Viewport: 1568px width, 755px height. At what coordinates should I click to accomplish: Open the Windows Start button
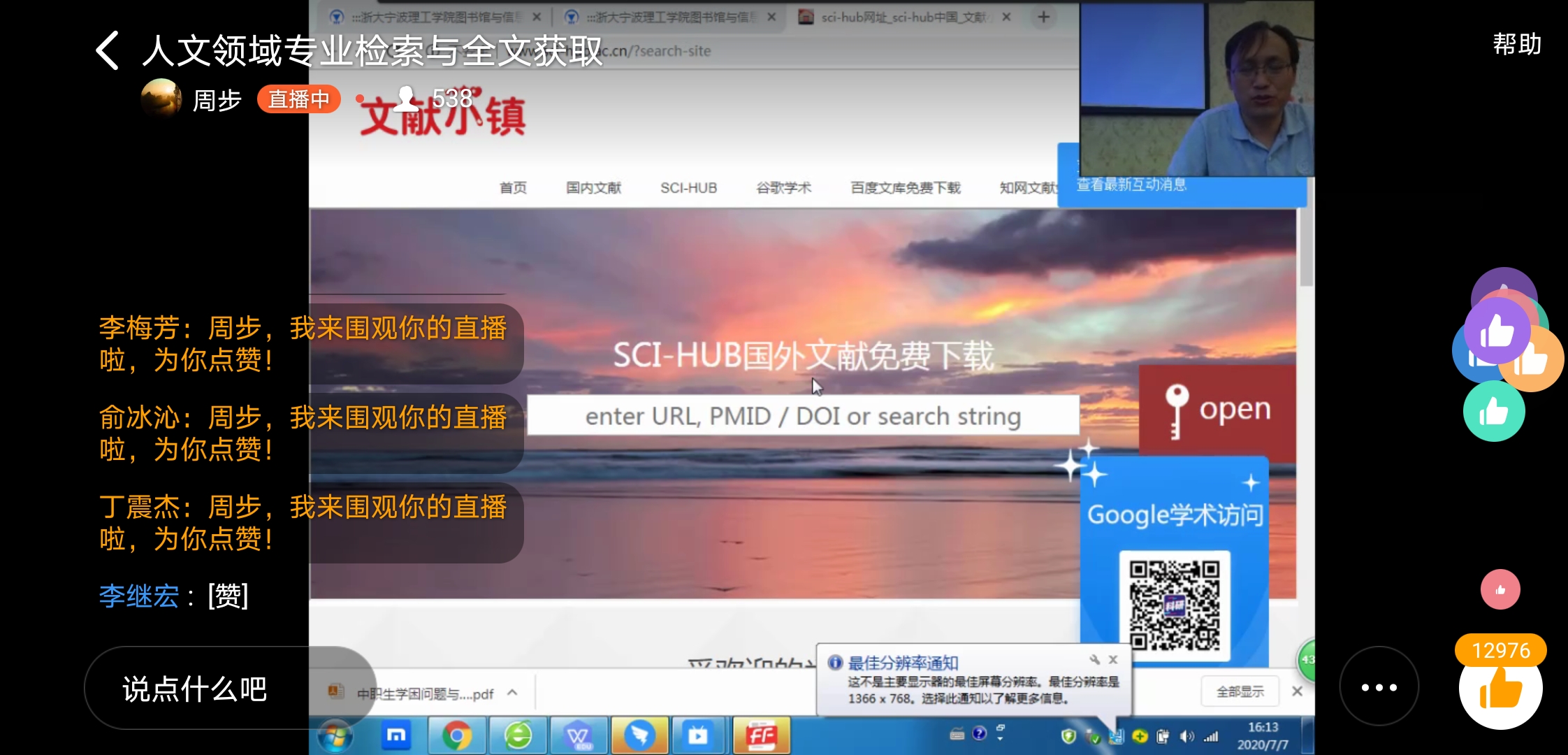point(336,736)
